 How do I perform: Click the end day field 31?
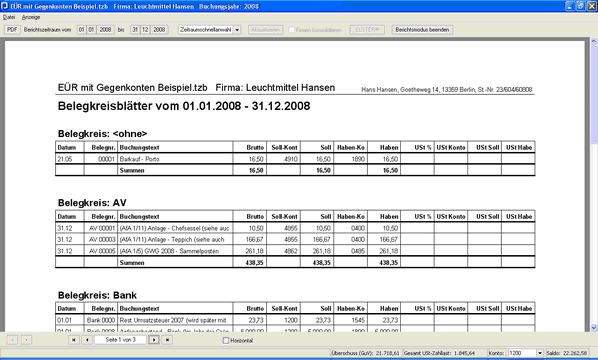(135, 30)
